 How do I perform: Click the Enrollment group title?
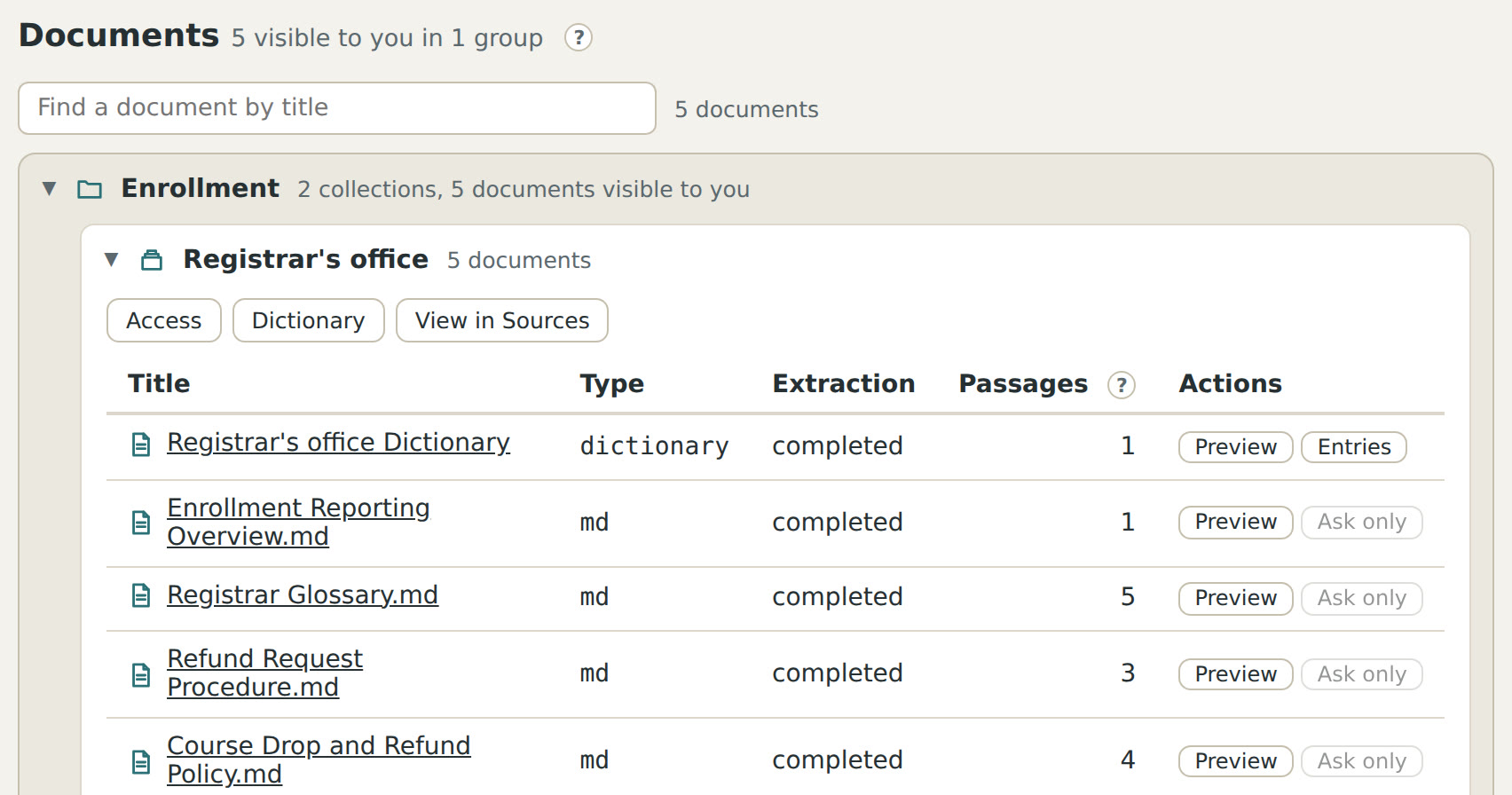point(201,188)
